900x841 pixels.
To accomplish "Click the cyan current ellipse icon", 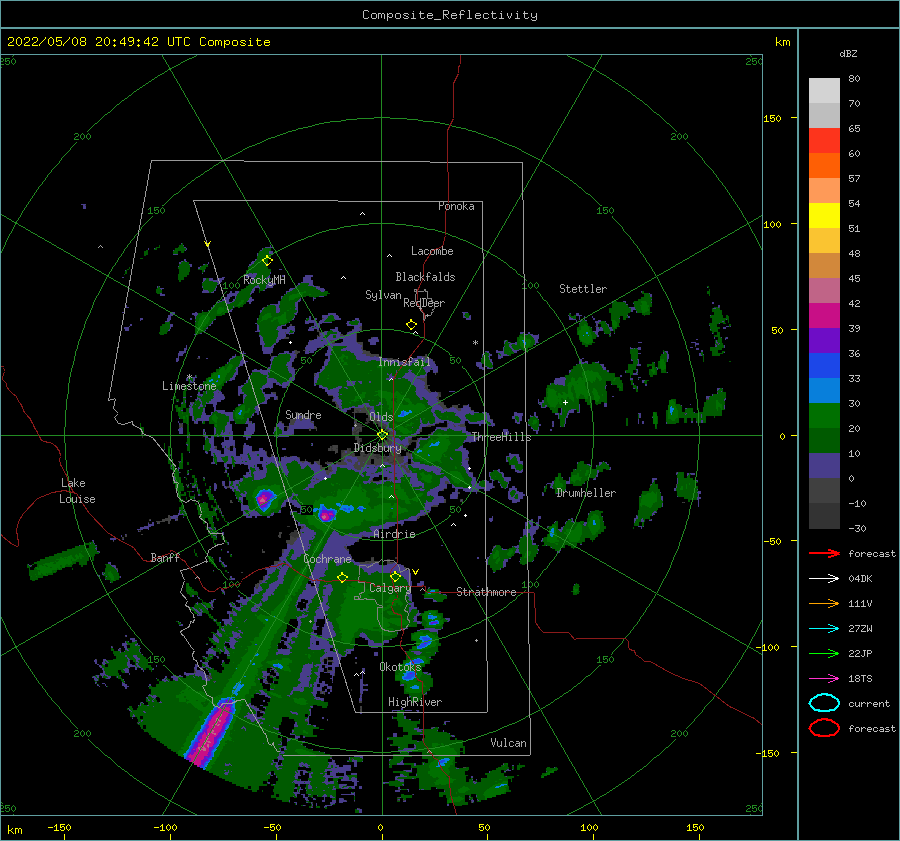I will pos(824,703).
